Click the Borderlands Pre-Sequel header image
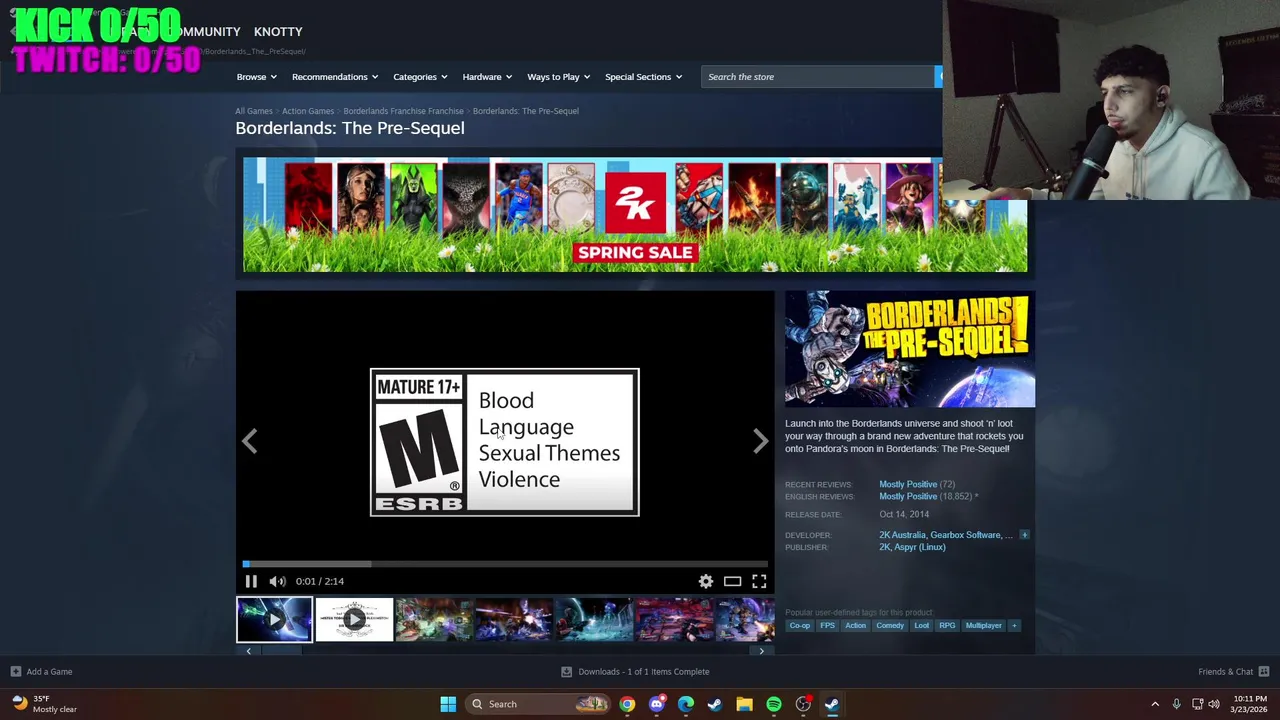This screenshot has height=720, width=1280. point(910,349)
